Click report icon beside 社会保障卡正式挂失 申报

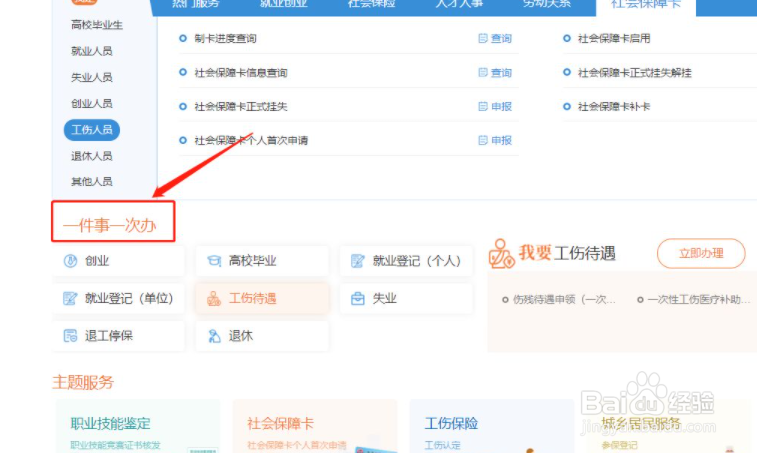(x=483, y=106)
